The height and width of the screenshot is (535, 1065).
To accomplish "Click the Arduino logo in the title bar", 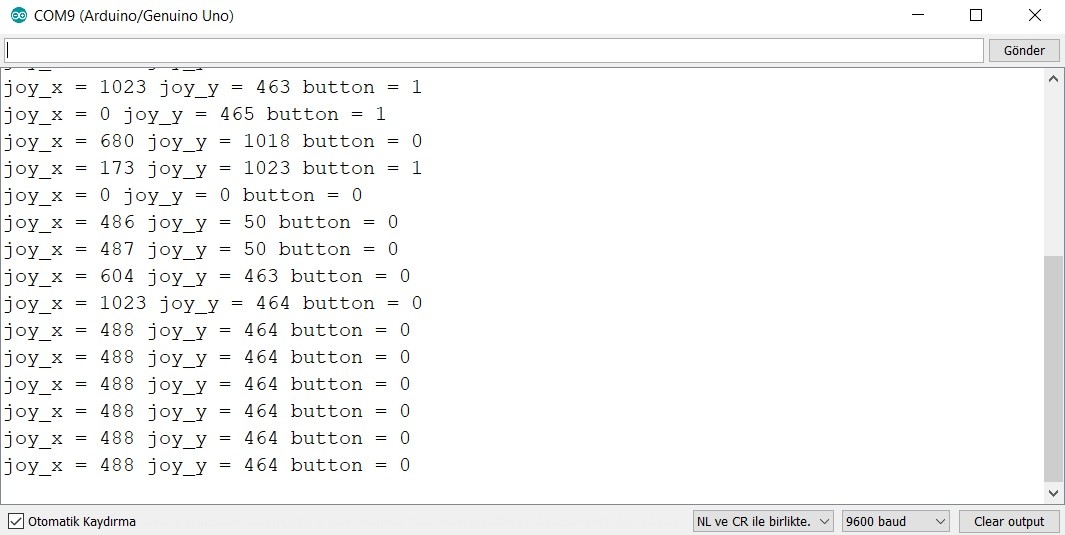I will pos(18,16).
